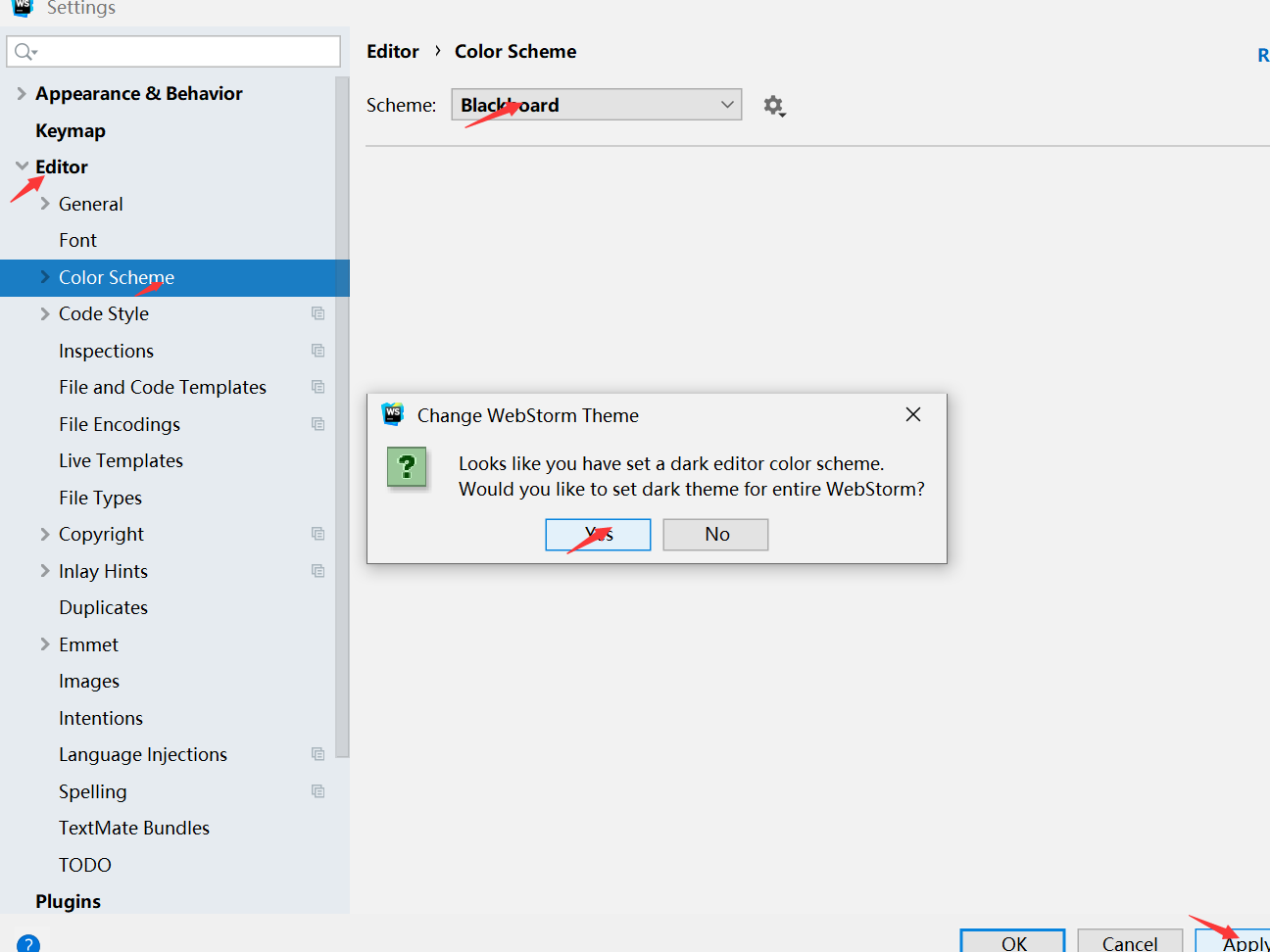Expand the General node arrow
Viewport: 1270px width, 952px height.
[x=45, y=204]
